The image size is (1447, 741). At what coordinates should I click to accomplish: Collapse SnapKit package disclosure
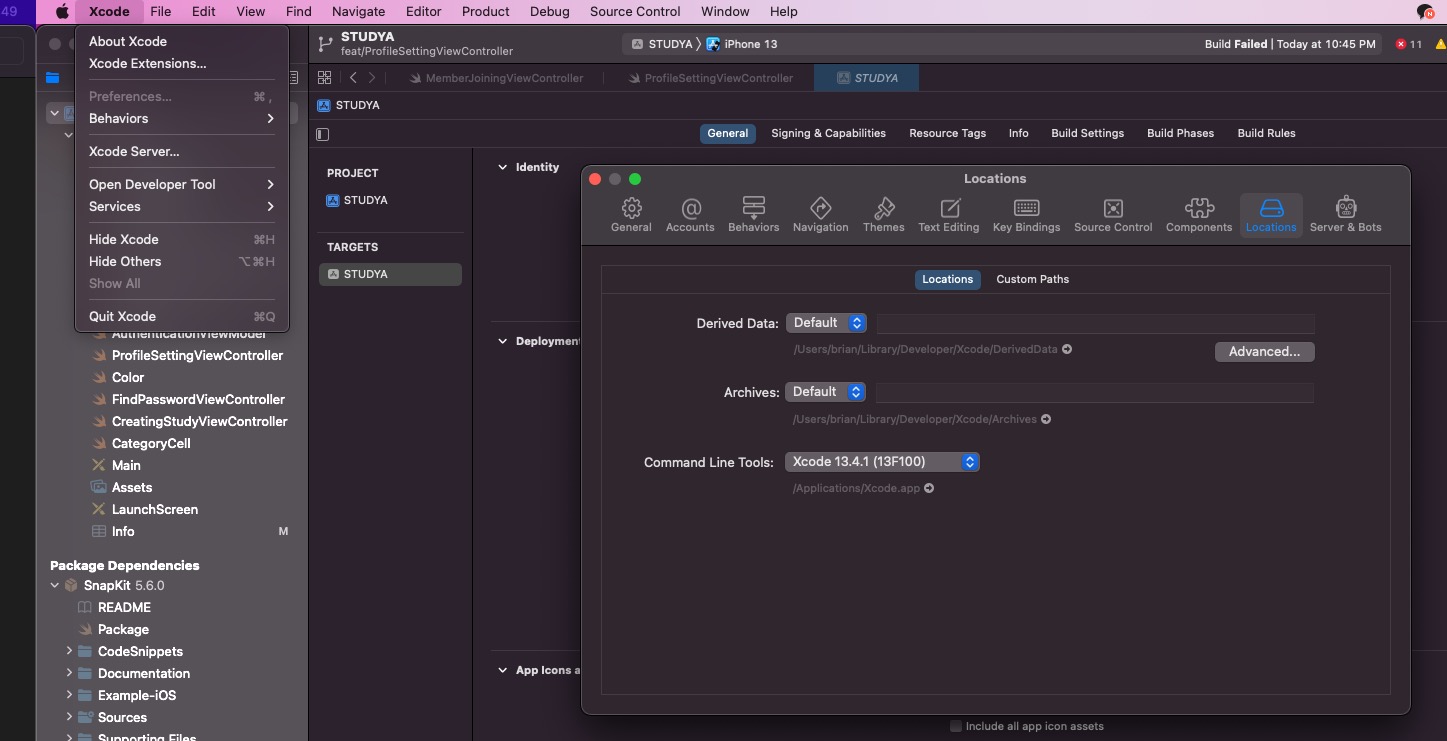point(55,585)
